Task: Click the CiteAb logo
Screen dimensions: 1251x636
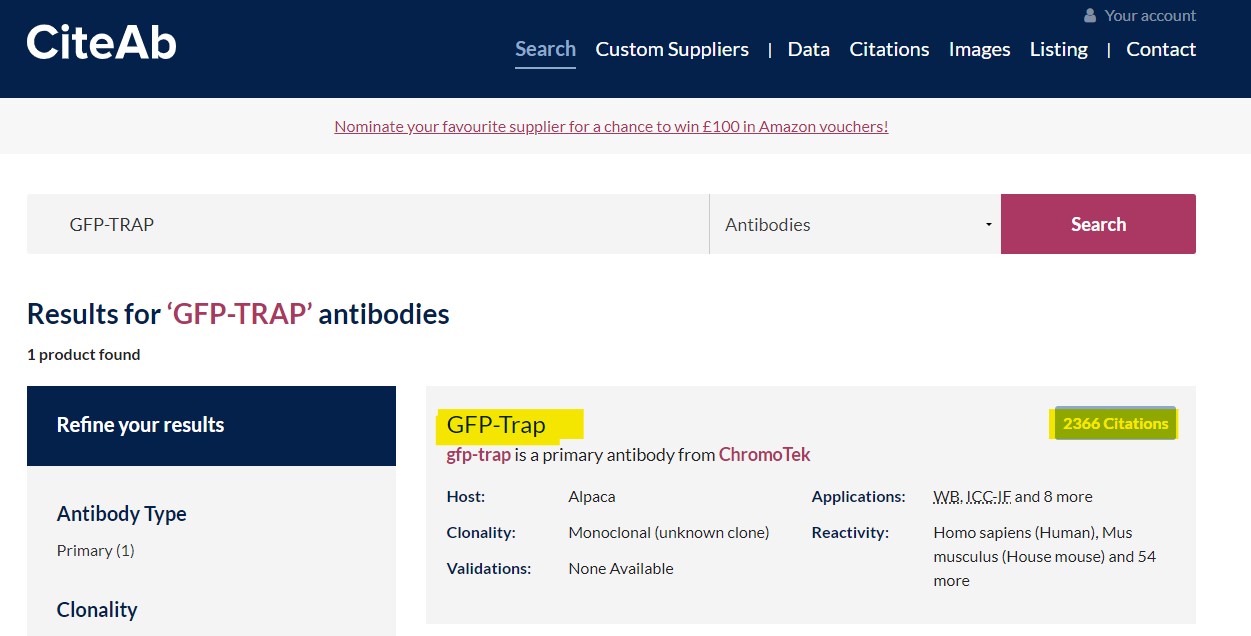Action: click(x=102, y=42)
